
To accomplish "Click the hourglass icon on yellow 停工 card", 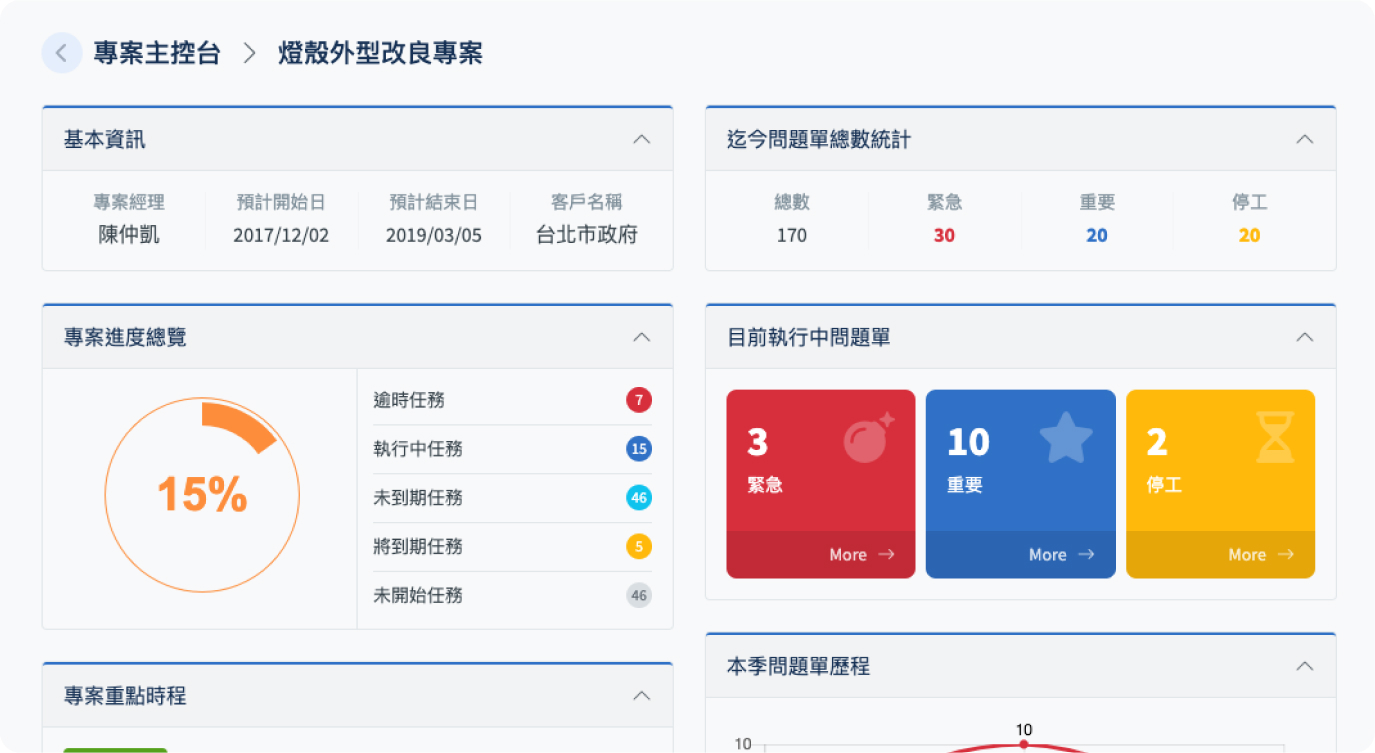I will click(x=1274, y=438).
